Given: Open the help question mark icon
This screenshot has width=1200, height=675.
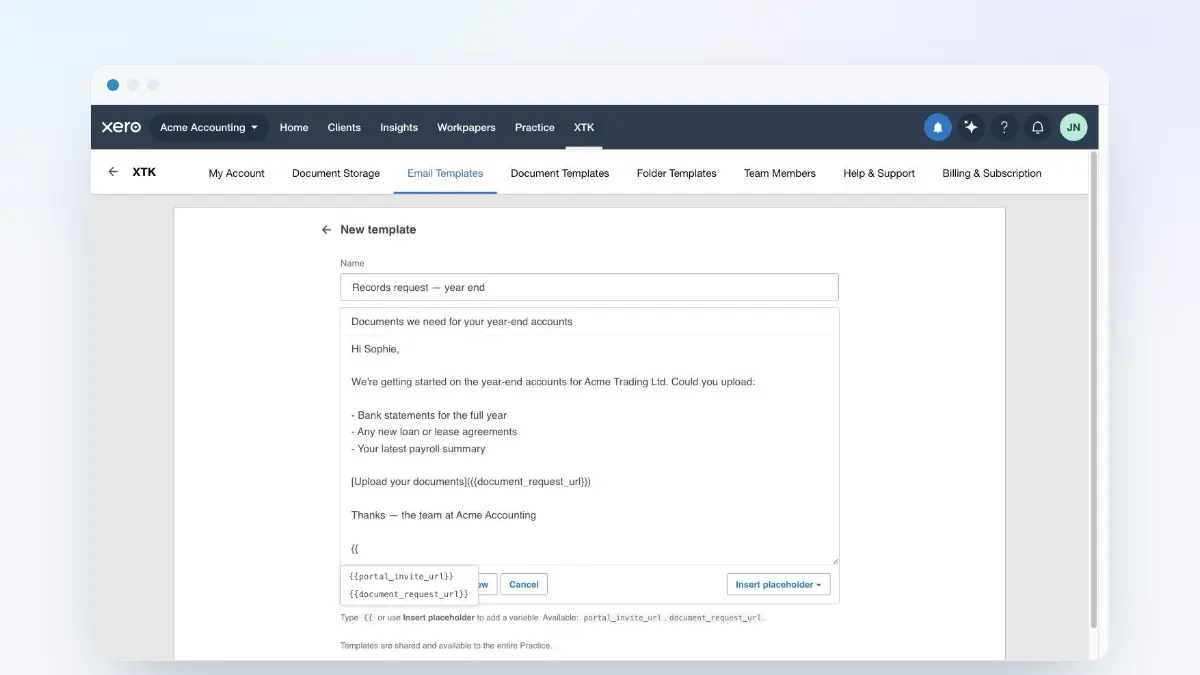Looking at the screenshot, I should (x=1004, y=127).
